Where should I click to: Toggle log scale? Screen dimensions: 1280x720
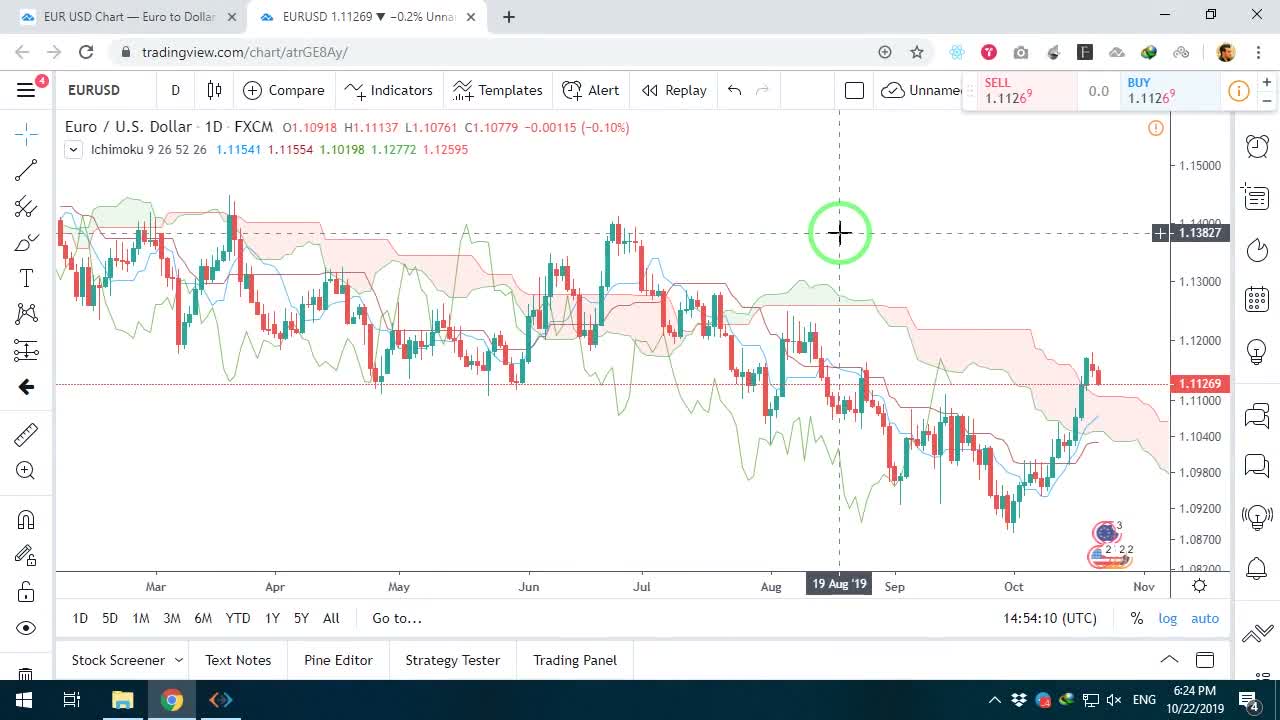1168,618
